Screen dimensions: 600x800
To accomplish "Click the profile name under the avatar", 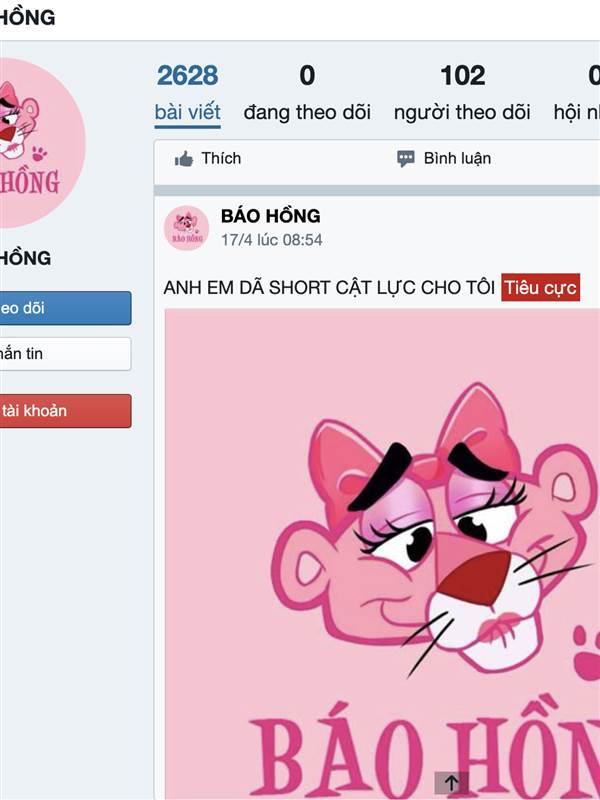I will coord(26,258).
